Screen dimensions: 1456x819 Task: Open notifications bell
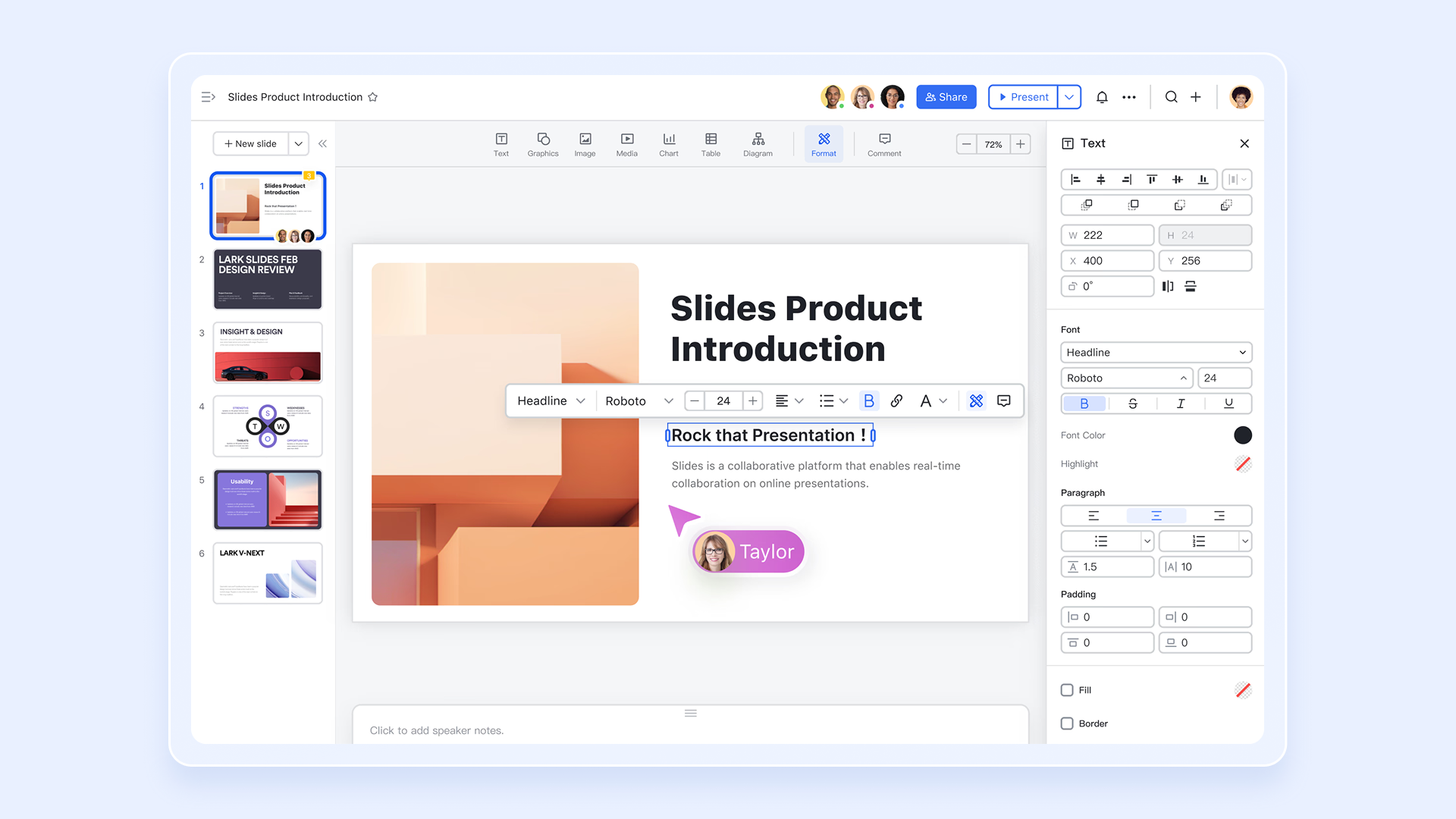click(x=1102, y=97)
